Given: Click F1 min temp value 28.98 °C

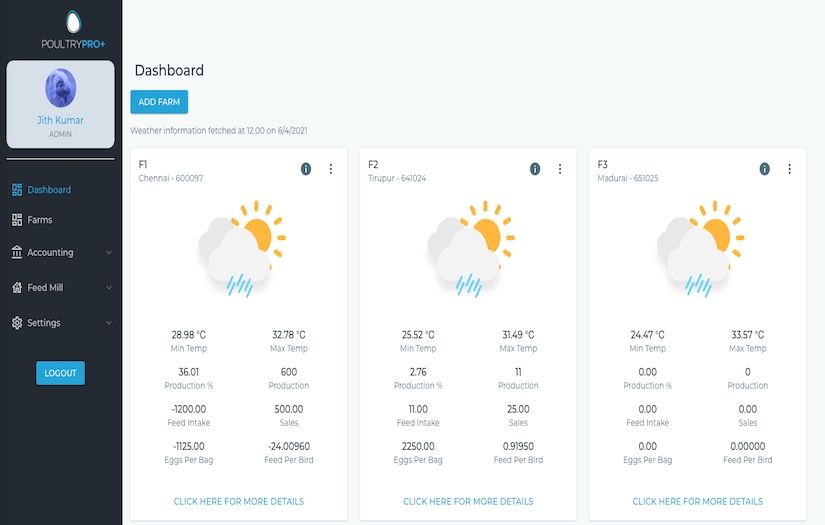Looking at the screenshot, I should pyautogui.click(x=189, y=335).
